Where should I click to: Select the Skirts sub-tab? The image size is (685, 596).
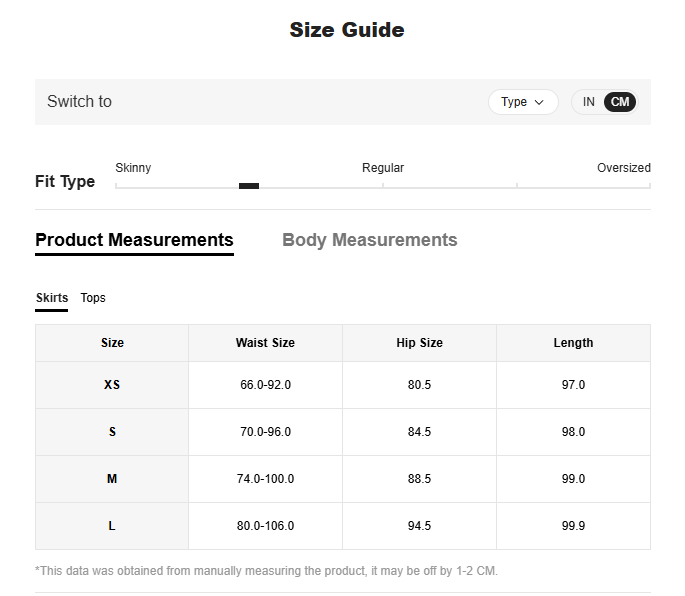52,298
